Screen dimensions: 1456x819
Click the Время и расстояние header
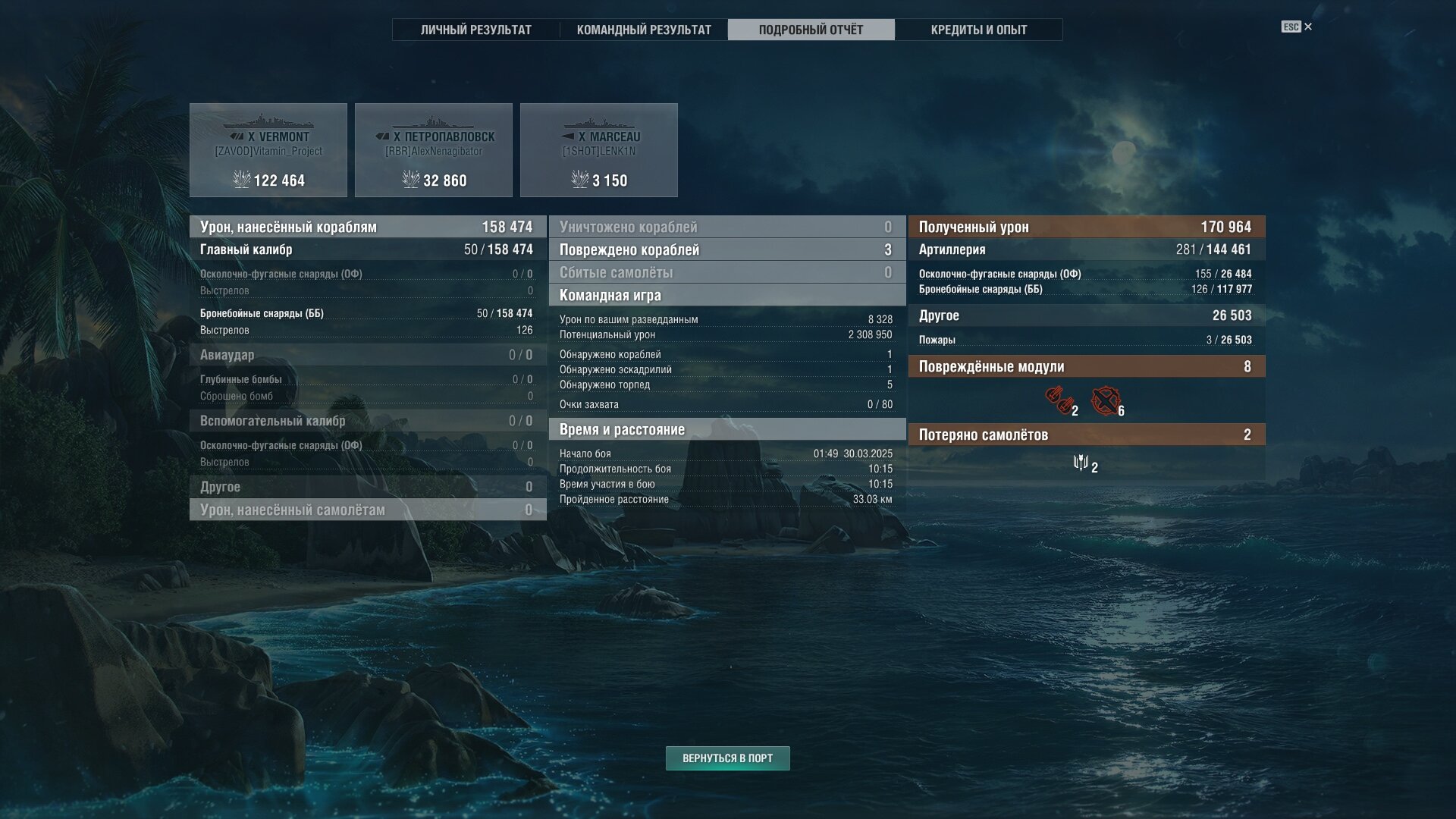[727, 429]
